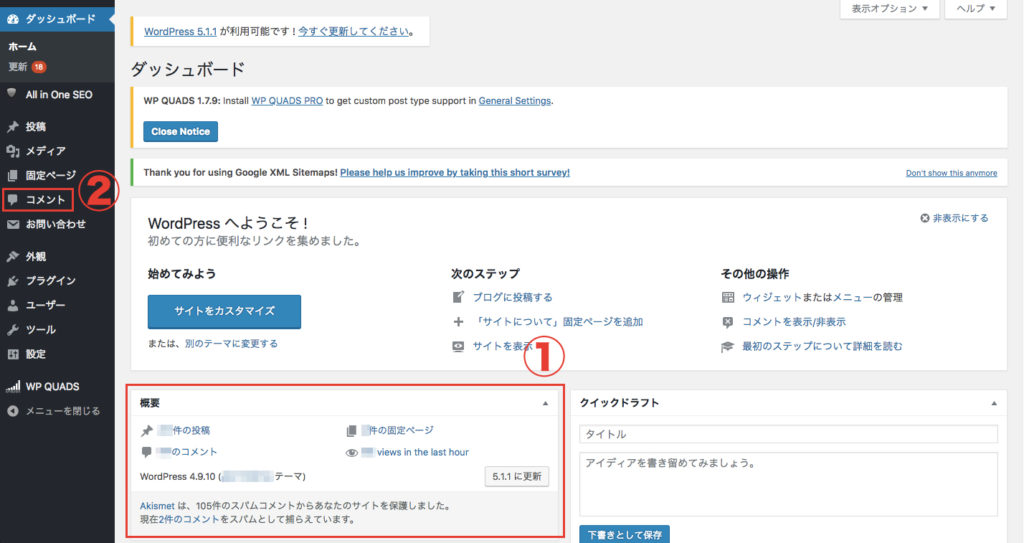Click the widgets icon beside ウィジェット link
This screenshot has width=1024, height=543.
click(x=728, y=297)
